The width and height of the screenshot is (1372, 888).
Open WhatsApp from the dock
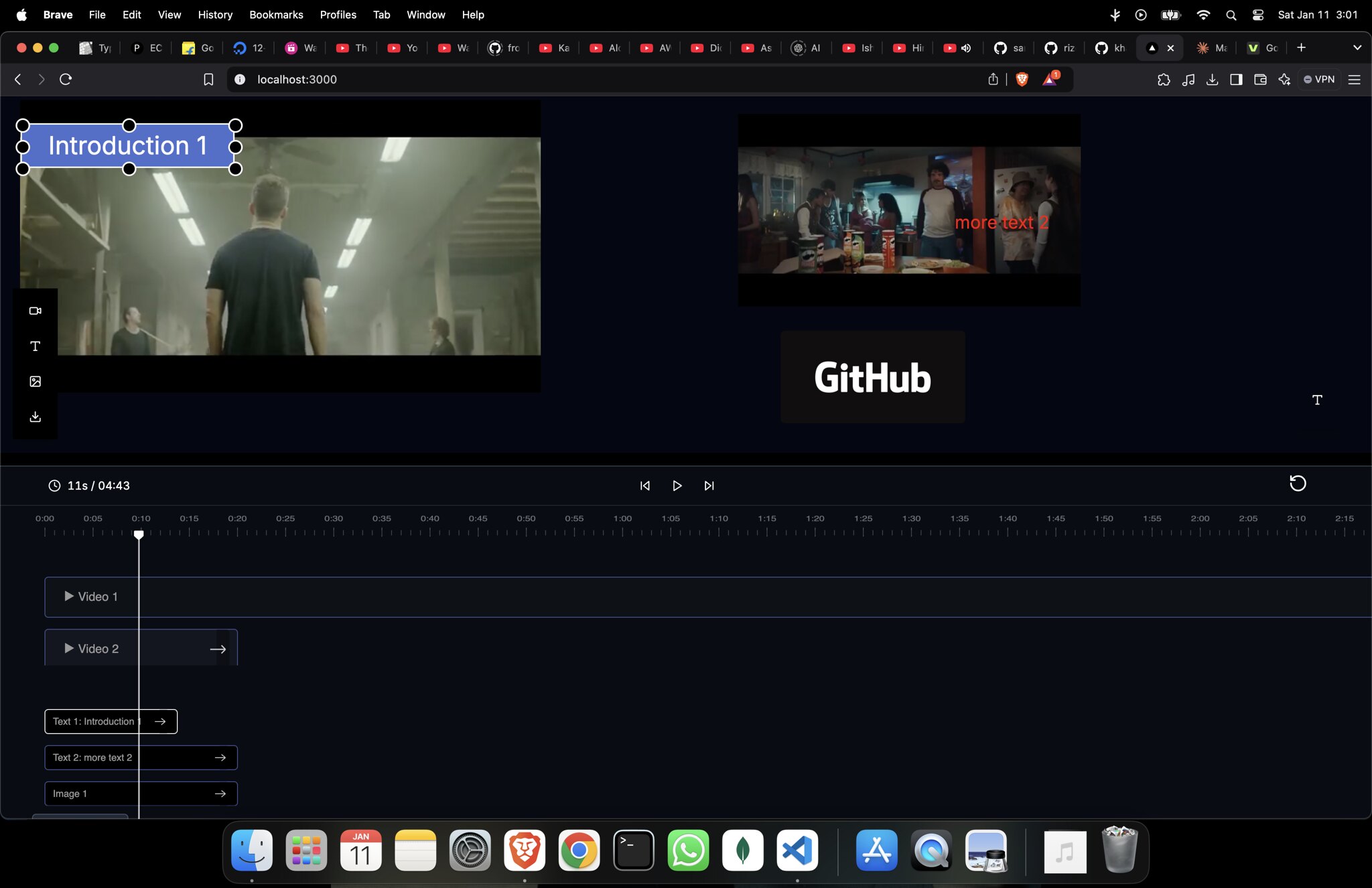click(688, 850)
